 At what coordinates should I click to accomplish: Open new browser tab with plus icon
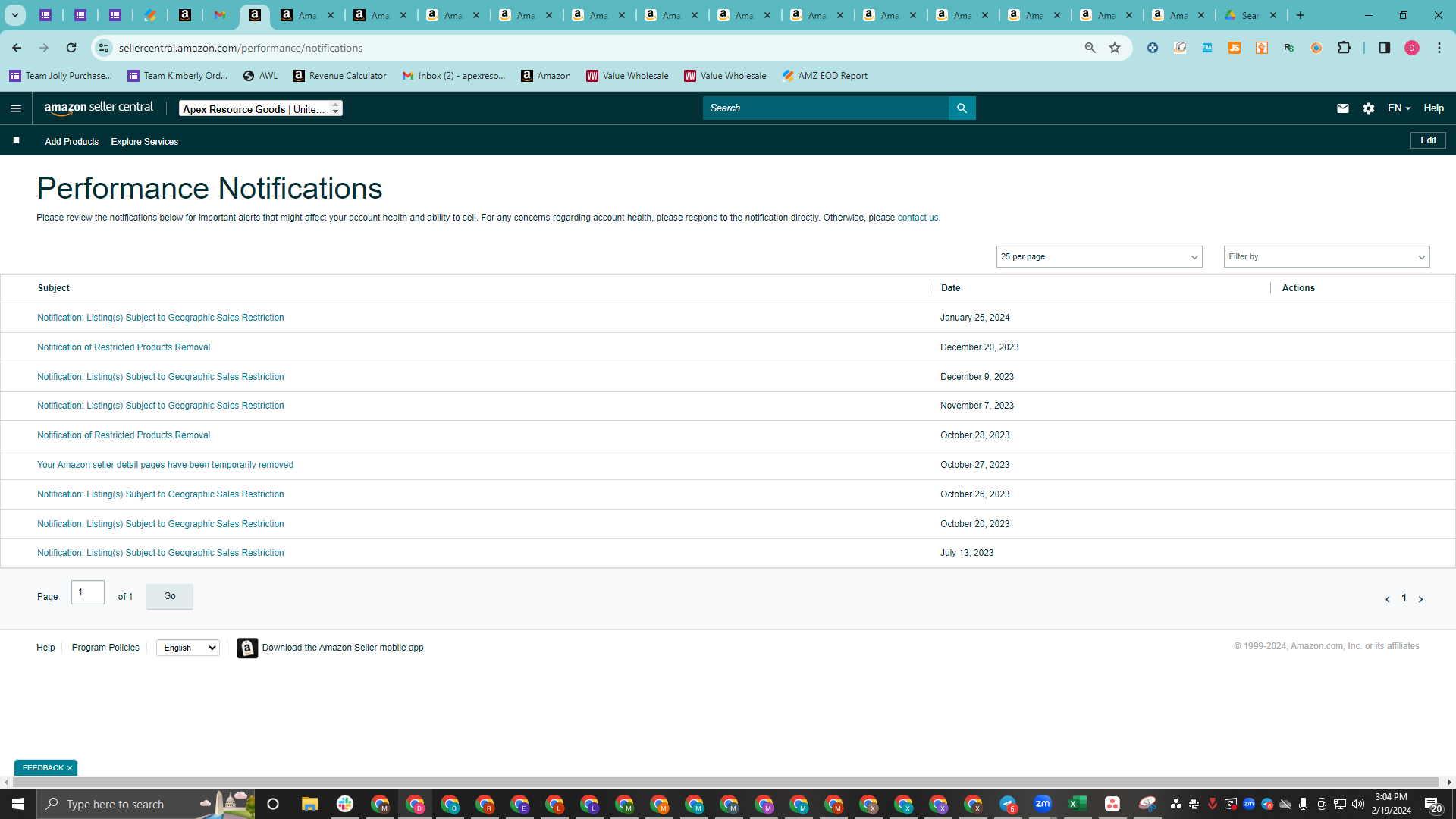[x=1301, y=15]
